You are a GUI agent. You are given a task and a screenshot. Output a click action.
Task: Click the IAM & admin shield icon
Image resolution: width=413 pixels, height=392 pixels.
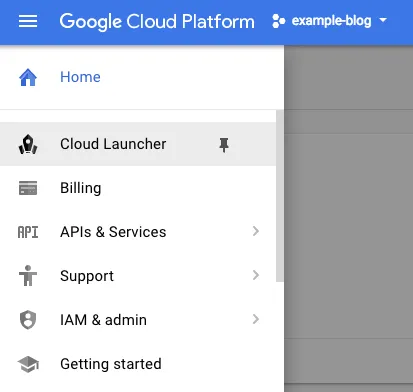28,320
